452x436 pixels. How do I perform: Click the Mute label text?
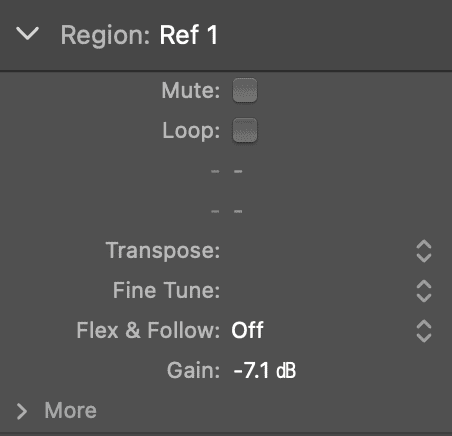(x=191, y=90)
